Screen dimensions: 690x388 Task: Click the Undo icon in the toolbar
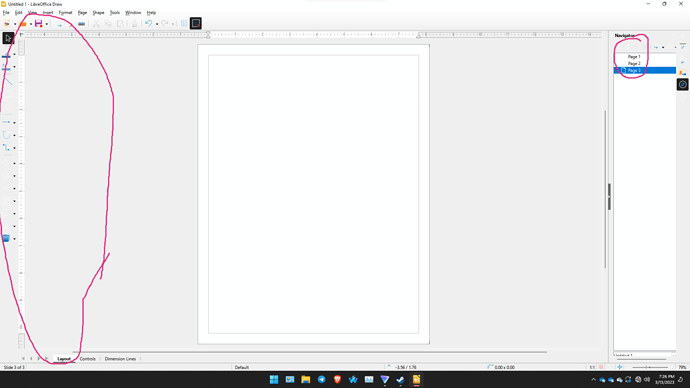(x=149, y=24)
